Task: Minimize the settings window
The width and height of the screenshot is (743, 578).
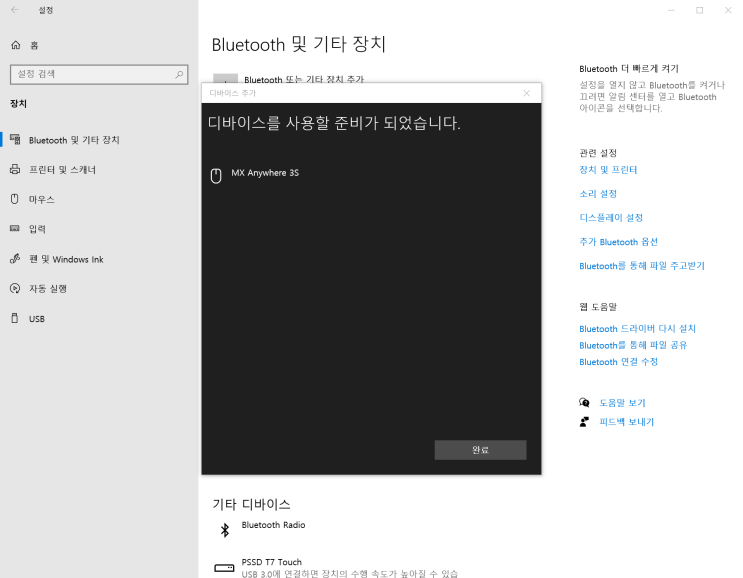Action: coord(671,10)
